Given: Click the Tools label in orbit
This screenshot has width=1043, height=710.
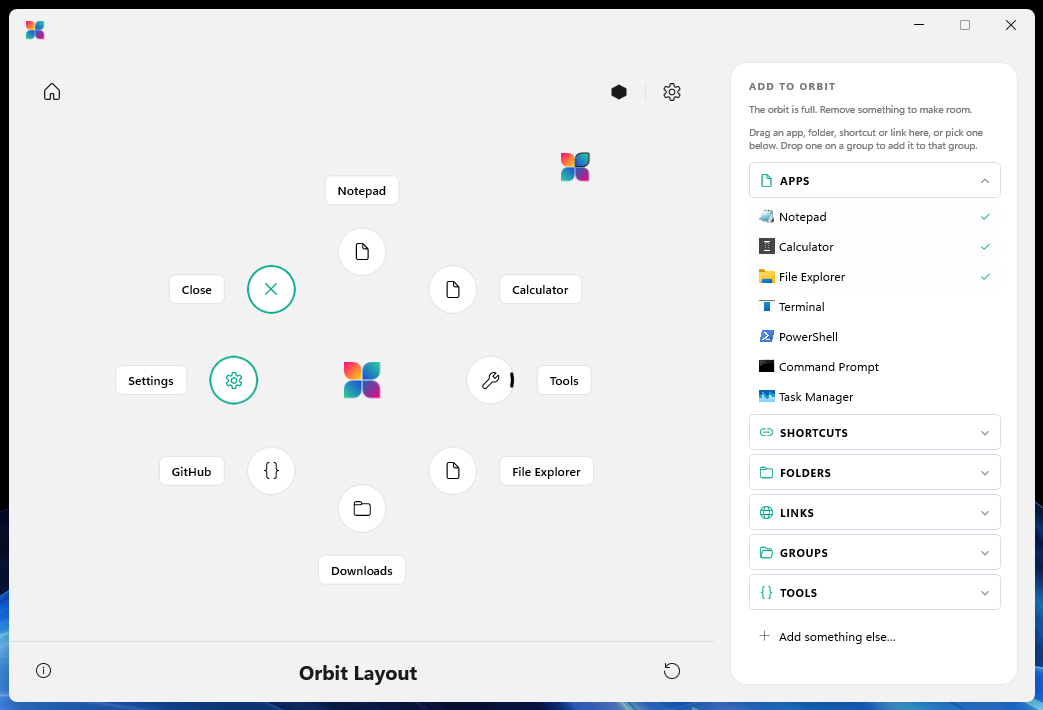Looking at the screenshot, I should tap(564, 381).
